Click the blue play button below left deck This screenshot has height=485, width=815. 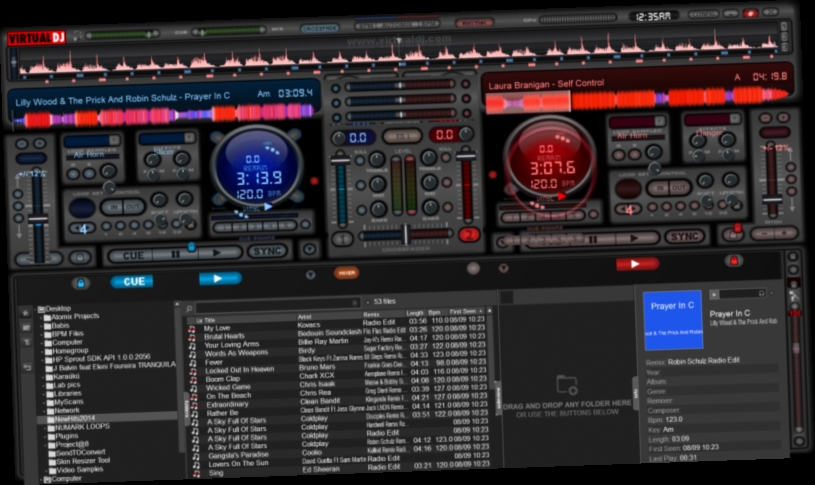pos(220,279)
